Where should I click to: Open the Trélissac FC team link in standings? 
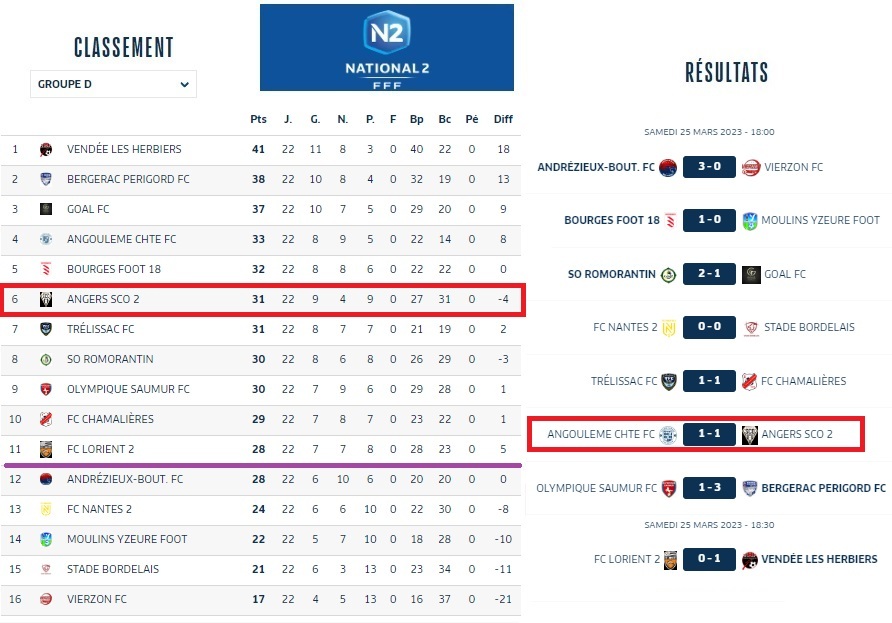coord(100,329)
